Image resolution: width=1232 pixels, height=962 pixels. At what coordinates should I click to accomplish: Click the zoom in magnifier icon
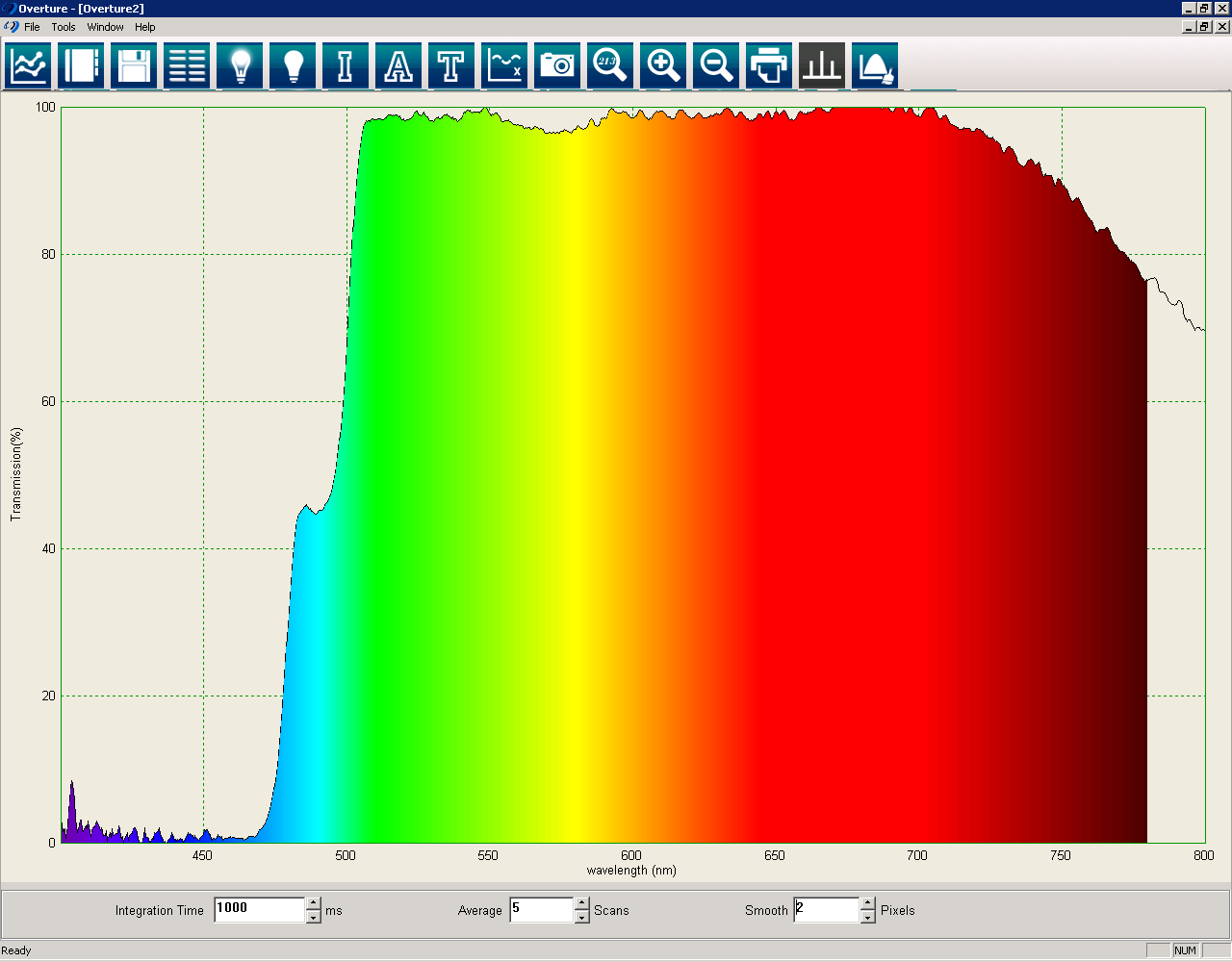tap(663, 66)
